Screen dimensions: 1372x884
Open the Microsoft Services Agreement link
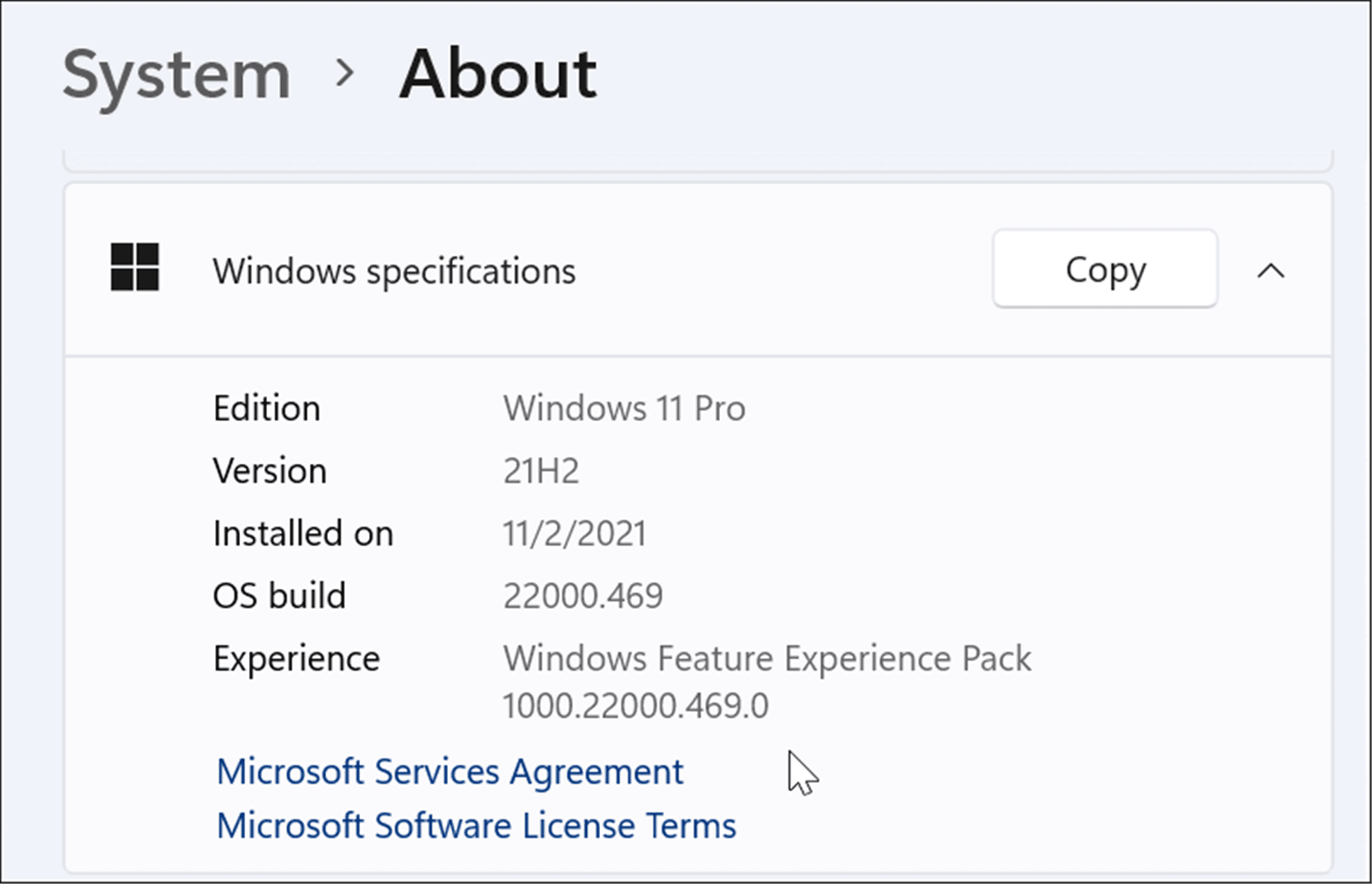(x=449, y=771)
